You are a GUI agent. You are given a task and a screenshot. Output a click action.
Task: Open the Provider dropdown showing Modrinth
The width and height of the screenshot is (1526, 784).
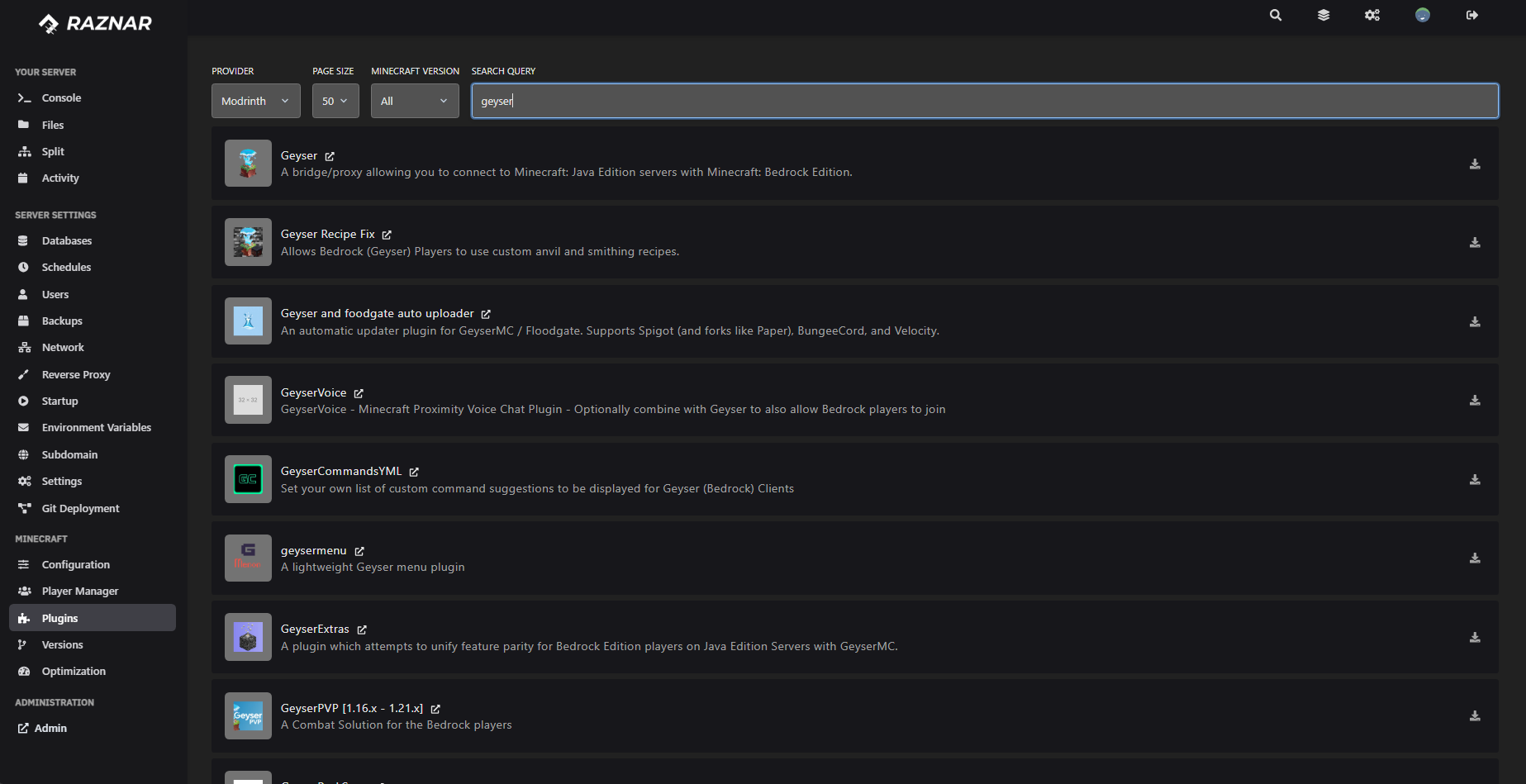pyautogui.click(x=255, y=100)
